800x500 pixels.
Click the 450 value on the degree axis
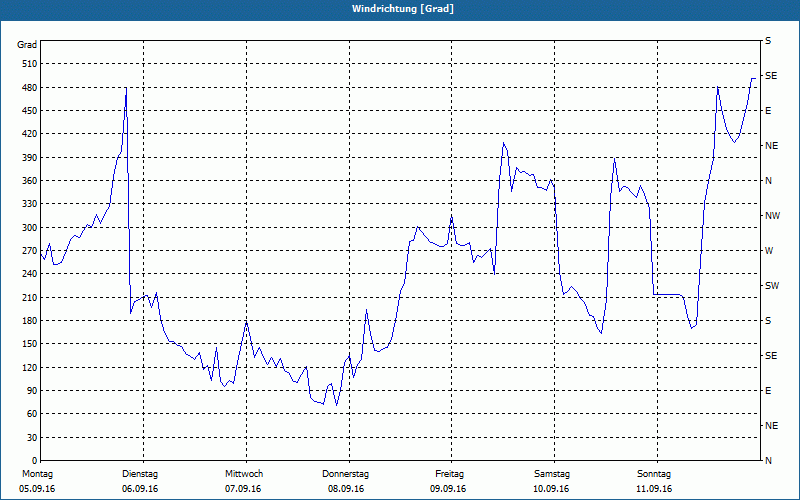30,111
